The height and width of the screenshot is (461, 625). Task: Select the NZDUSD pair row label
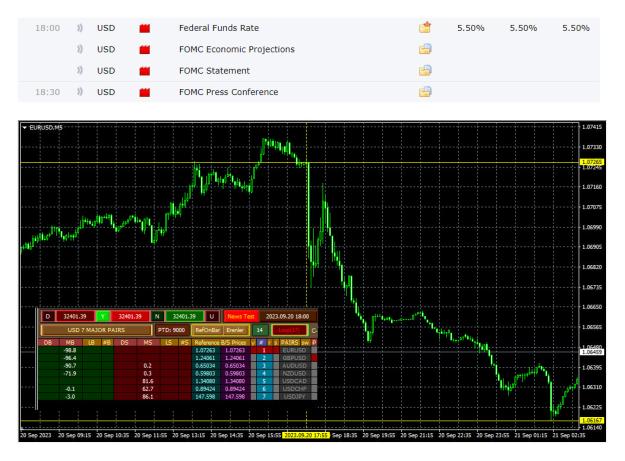pyautogui.click(x=294, y=373)
